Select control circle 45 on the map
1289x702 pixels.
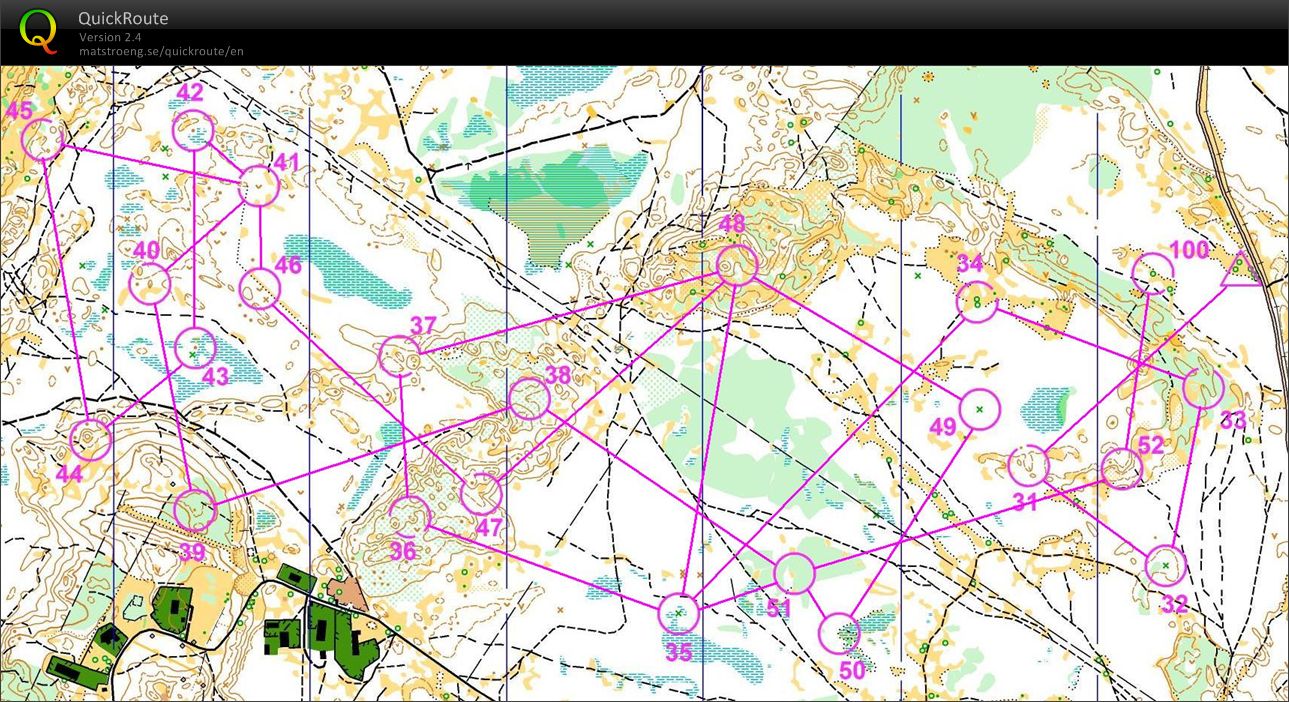click(x=43, y=140)
